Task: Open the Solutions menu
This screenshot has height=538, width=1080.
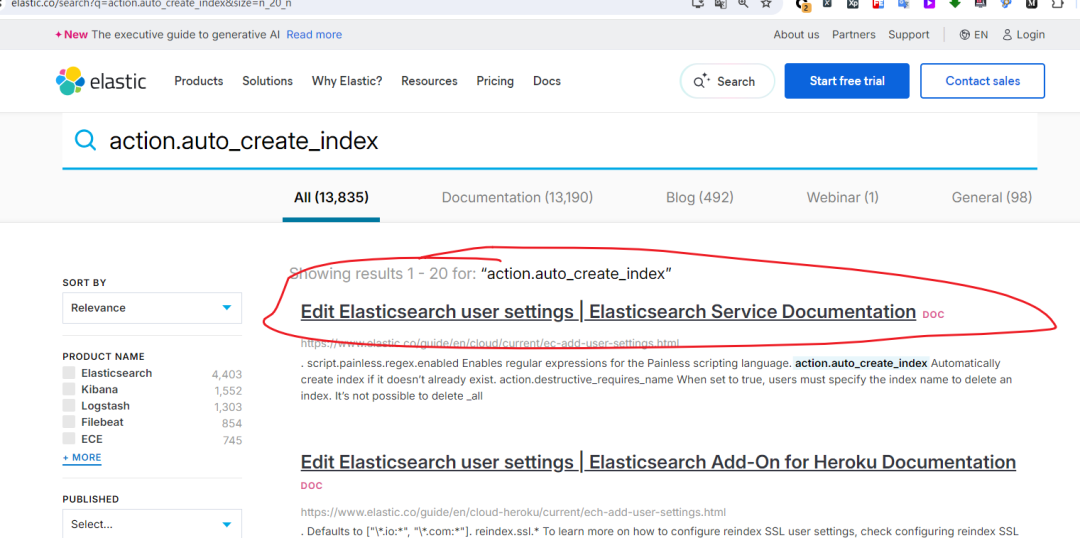Action: tap(267, 81)
